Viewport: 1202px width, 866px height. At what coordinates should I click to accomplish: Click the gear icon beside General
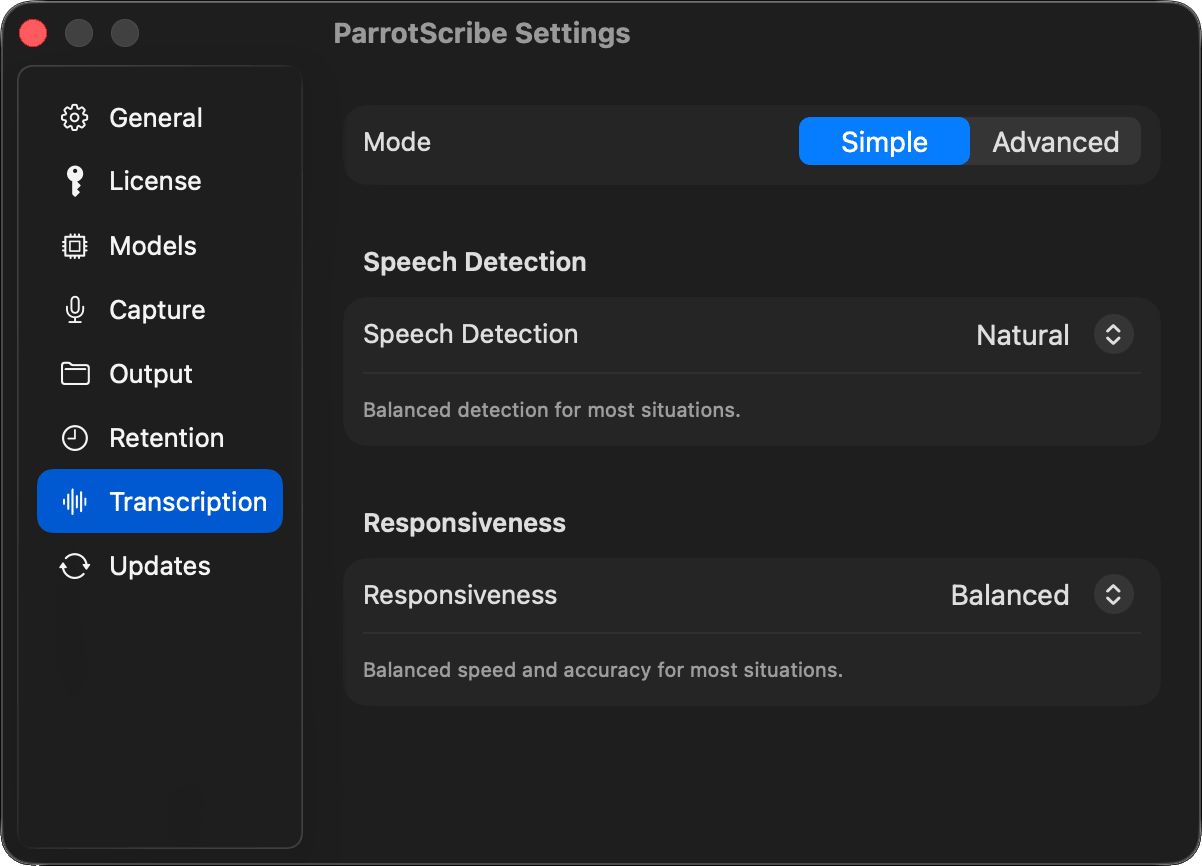click(x=75, y=118)
